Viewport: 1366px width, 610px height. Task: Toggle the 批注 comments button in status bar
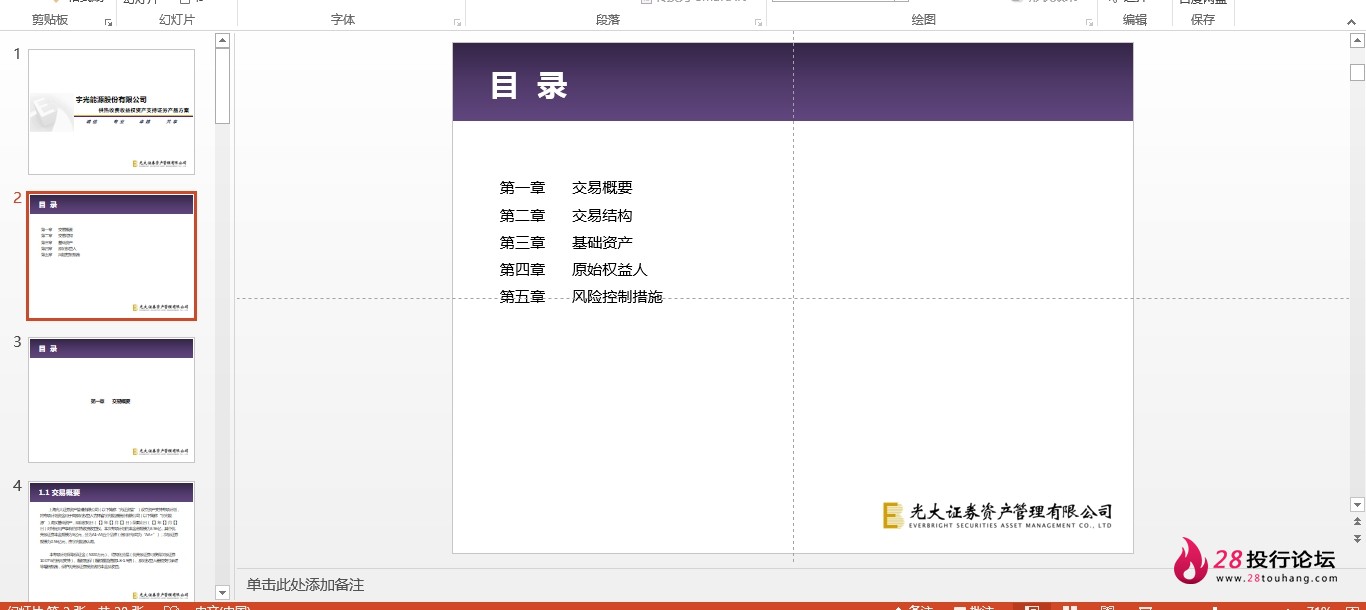[974, 606]
